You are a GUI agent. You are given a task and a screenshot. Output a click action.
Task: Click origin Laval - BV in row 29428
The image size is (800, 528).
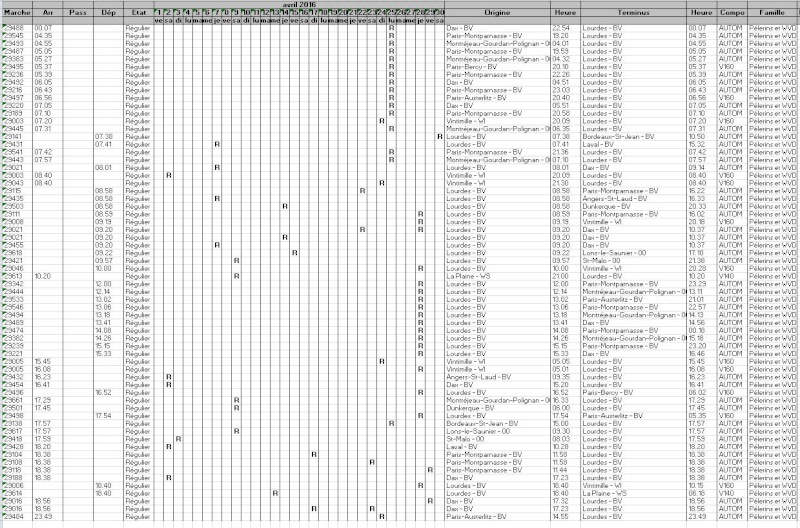click(x=462, y=447)
